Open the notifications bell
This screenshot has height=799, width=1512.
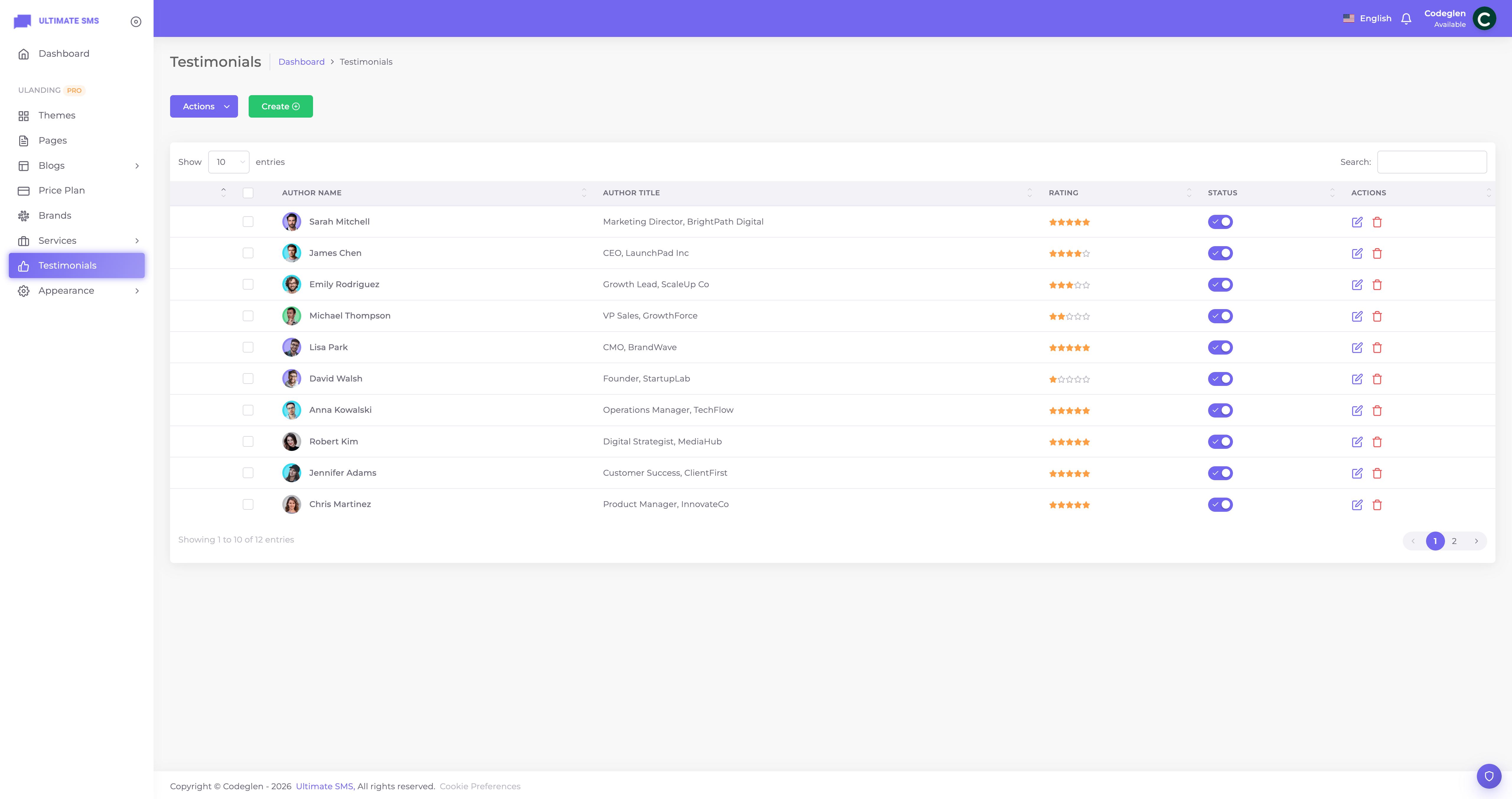[1406, 19]
